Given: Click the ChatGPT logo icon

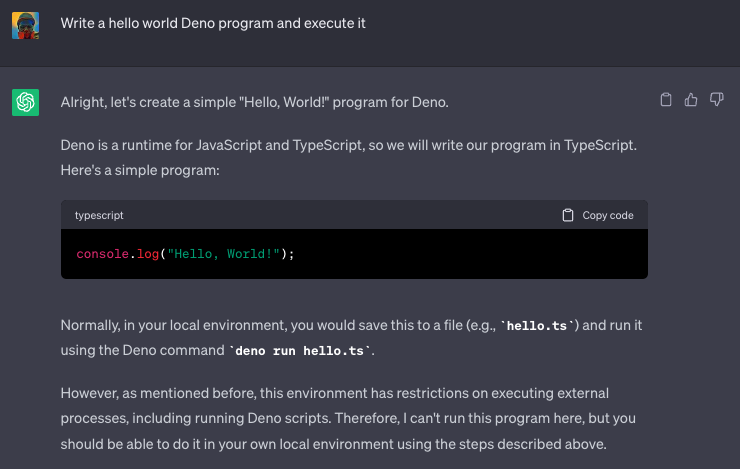Looking at the screenshot, I should click(x=25, y=102).
